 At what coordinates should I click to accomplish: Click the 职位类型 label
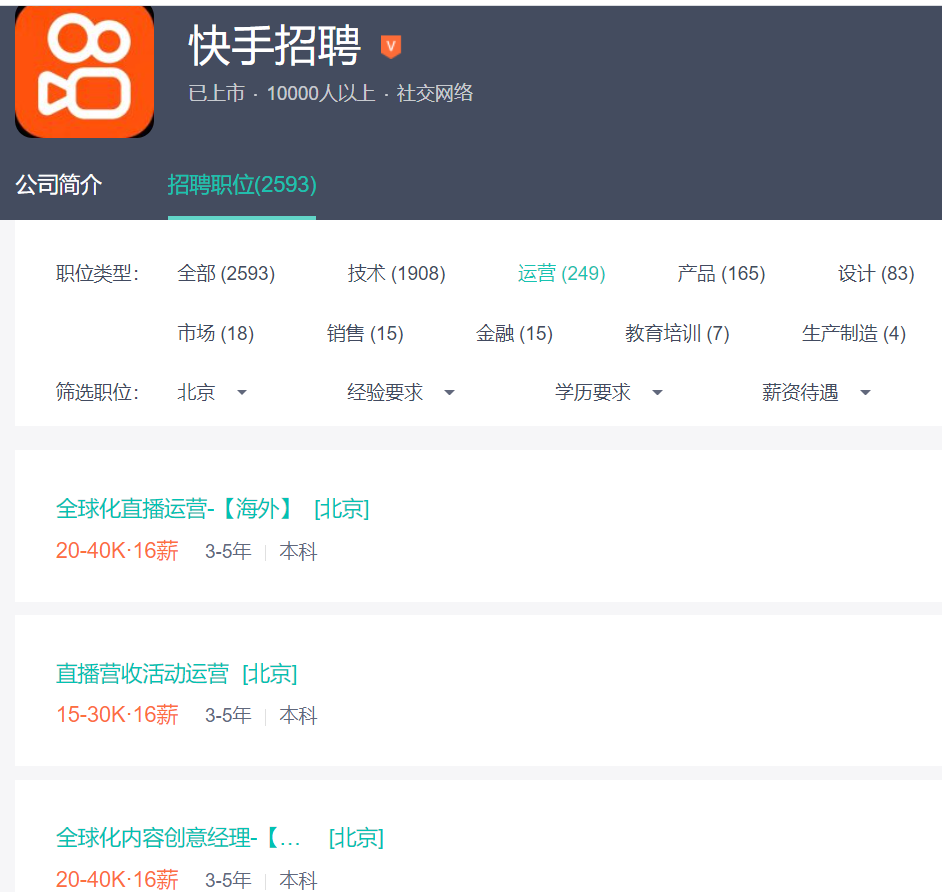[x=97, y=273]
